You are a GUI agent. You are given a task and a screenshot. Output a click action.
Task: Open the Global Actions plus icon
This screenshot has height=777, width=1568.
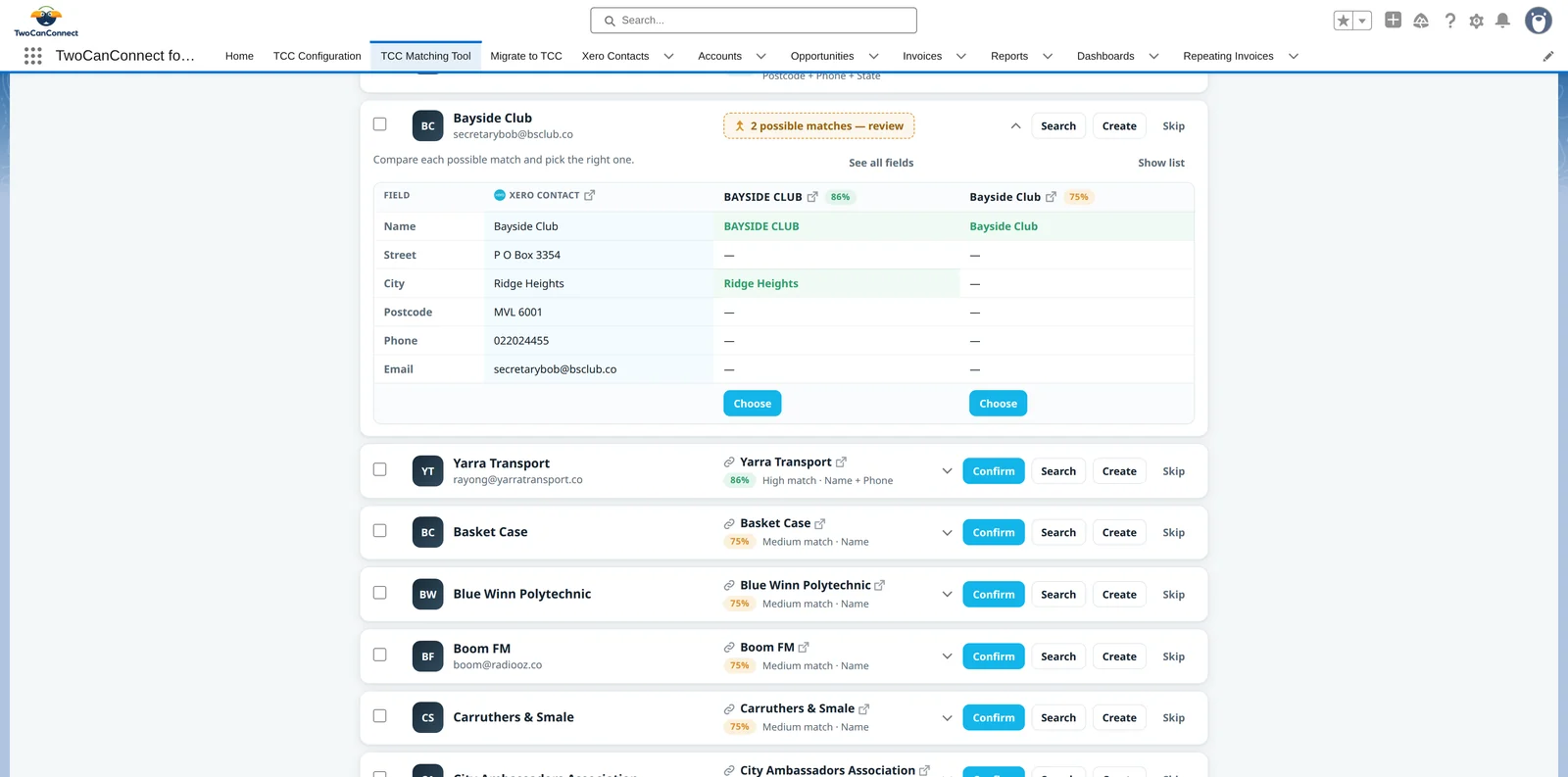1393,21
